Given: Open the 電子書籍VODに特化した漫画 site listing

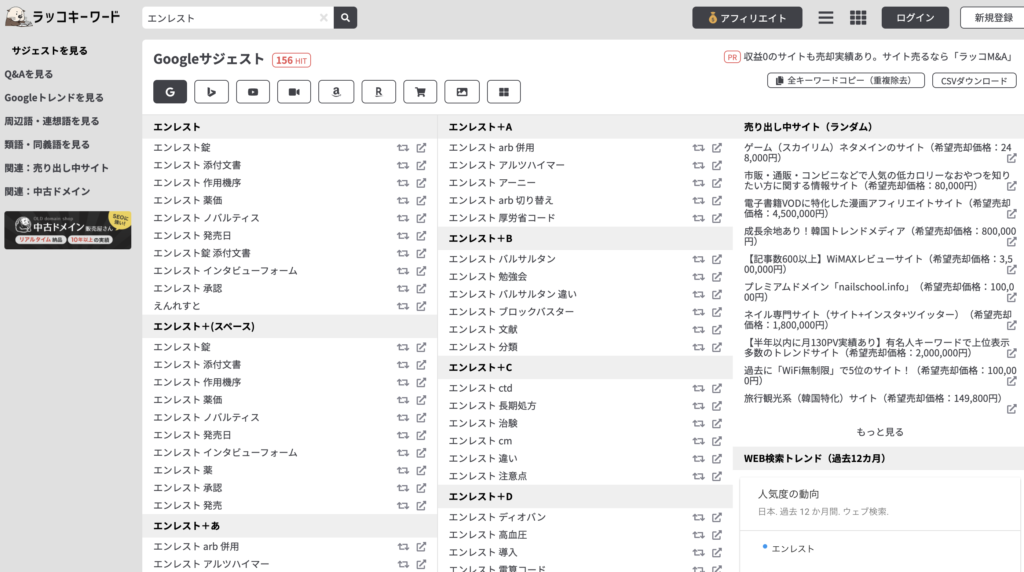Looking at the screenshot, I should [877, 208].
